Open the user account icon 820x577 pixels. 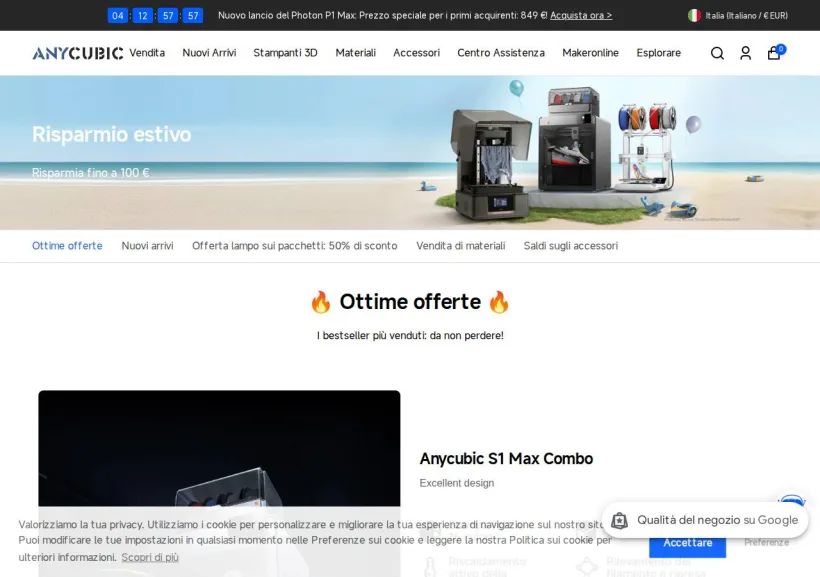pos(745,53)
